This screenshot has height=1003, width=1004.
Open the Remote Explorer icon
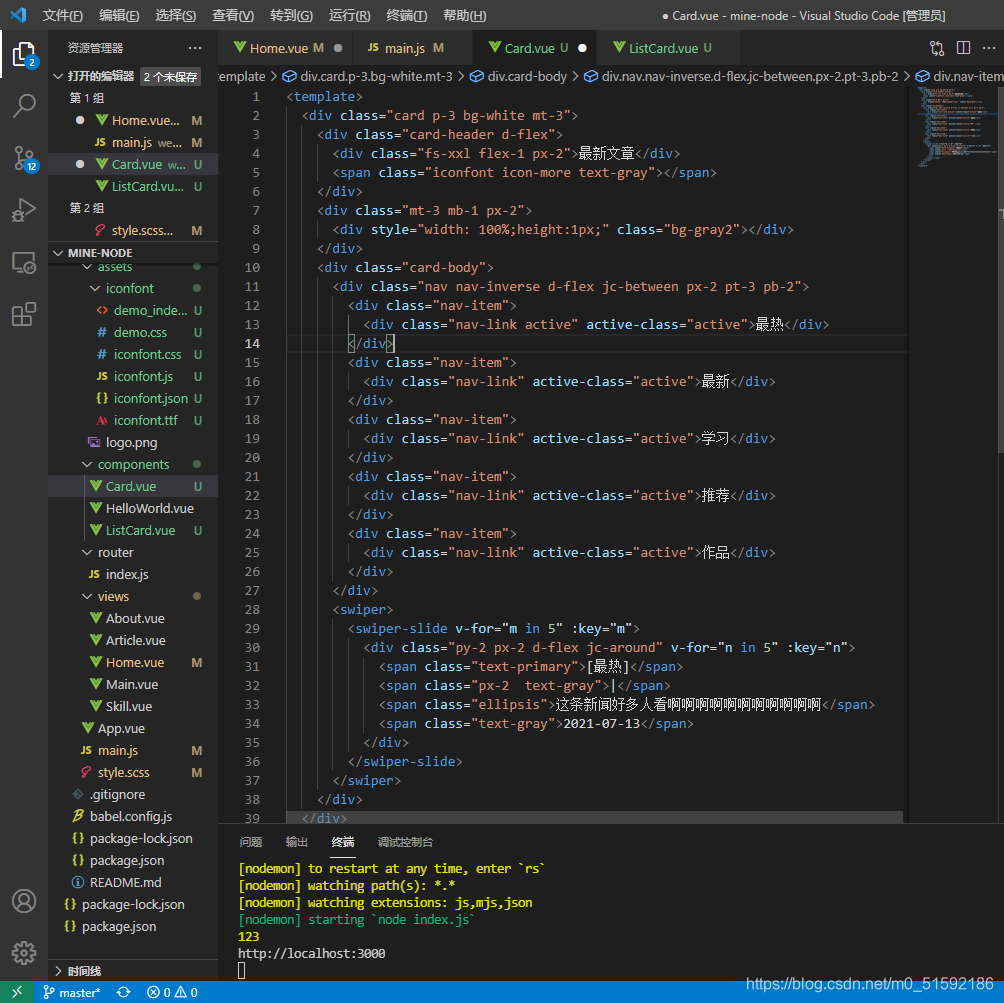tap(24, 263)
